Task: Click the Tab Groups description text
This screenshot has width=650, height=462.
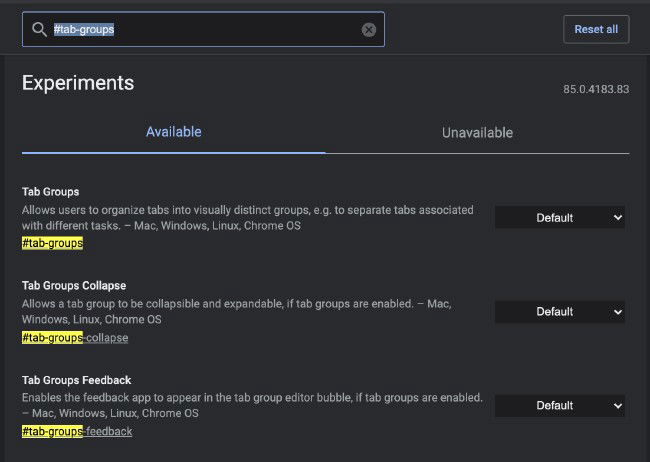Action: tap(247, 218)
